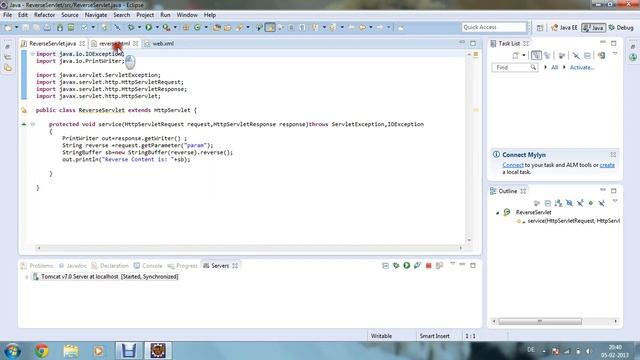Image resolution: width=640 pixels, height=360 pixels.
Task: Toggle the Categorized view icon in Task List
Action: [x=536, y=55]
